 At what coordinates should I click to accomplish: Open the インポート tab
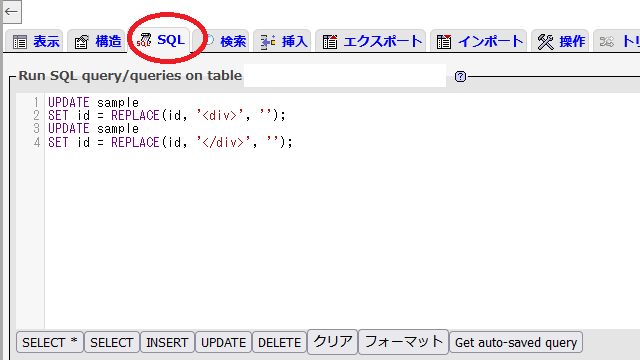tap(479, 41)
